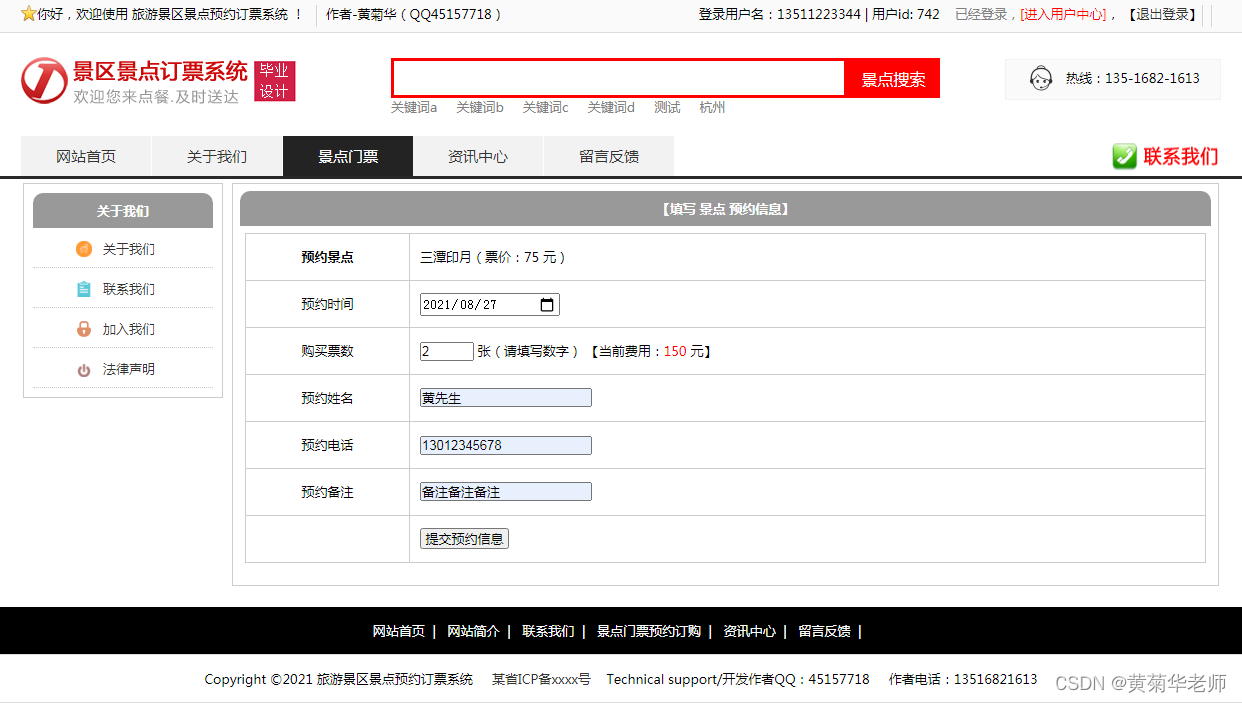Click the 景点搜索 search button

pos(893,79)
